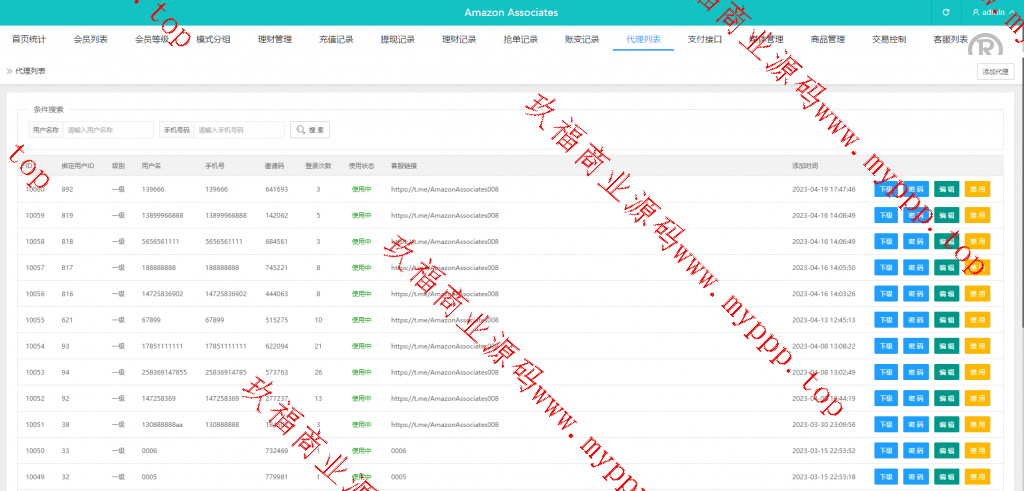Switch to the 首页统计 tab
This screenshot has height=491, width=1024.
[28, 40]
